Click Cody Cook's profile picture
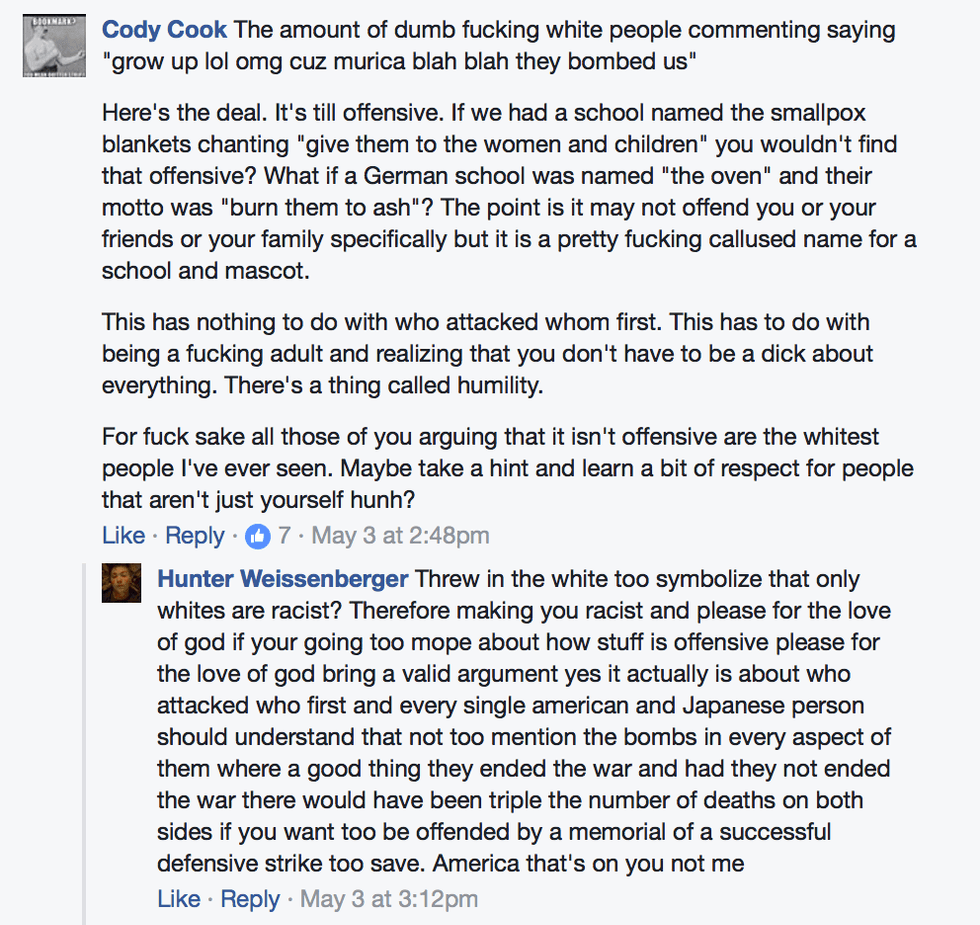980x925 pixels. (x=47, y=46)
